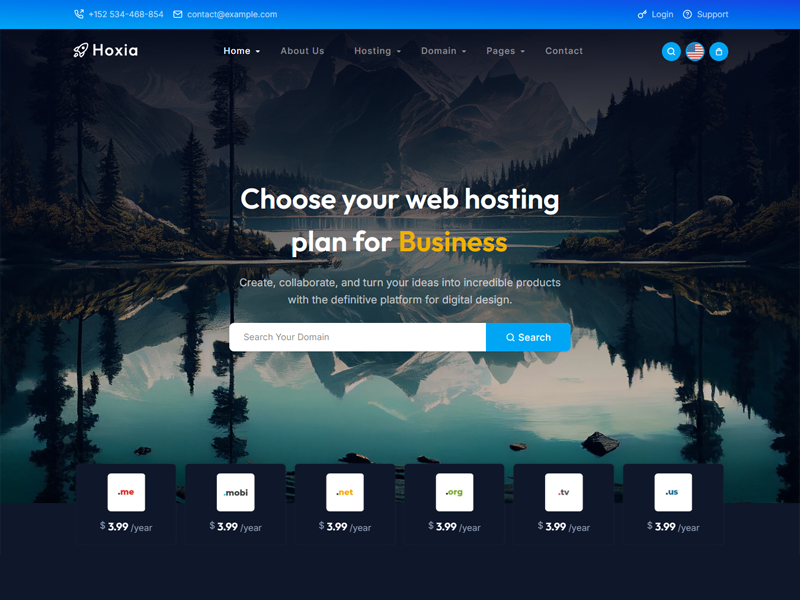Open the Login link
The height and width of the screenshot is (600, 800).
pos(656,15)
